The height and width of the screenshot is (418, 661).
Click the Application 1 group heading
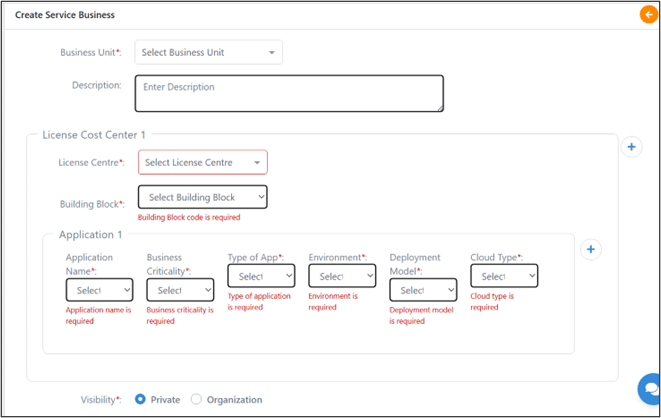coord(90,235)
